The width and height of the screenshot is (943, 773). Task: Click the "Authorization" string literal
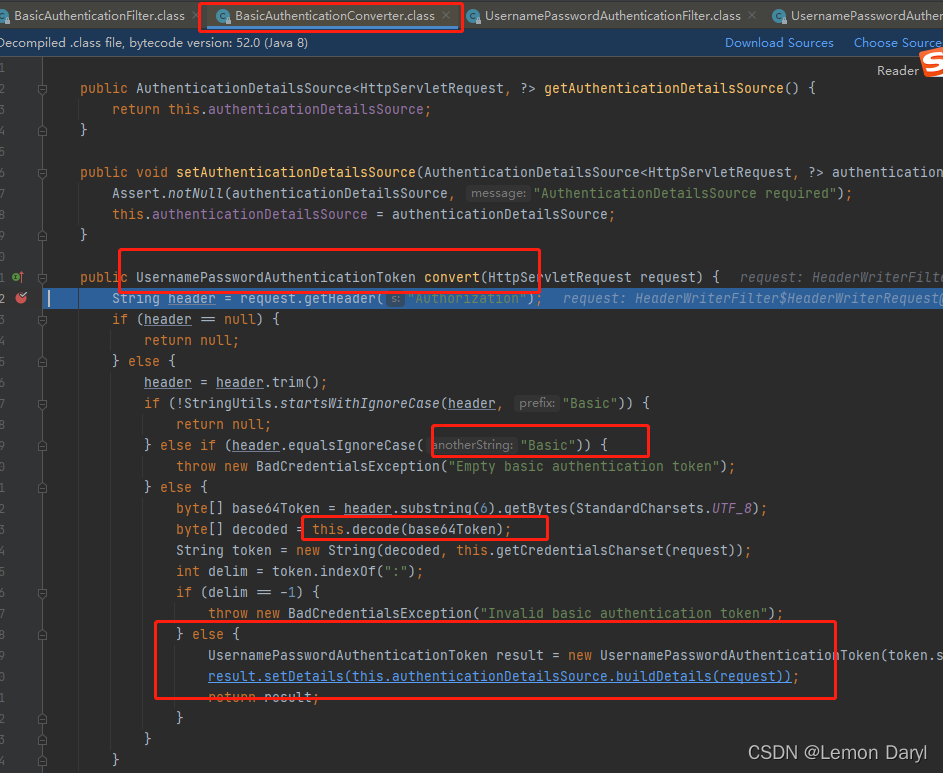[467, 299]
